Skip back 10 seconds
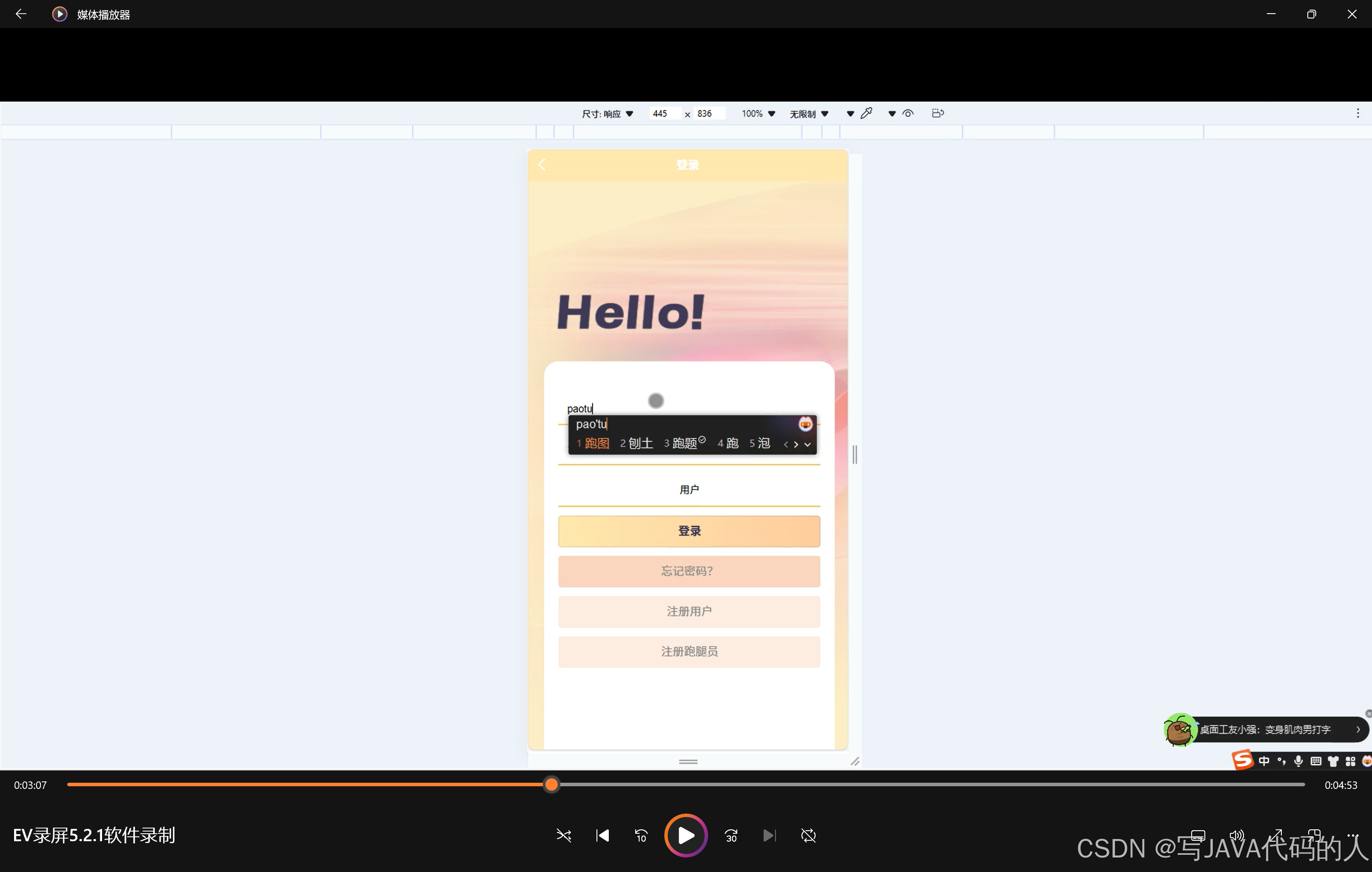This screenshot has width=1372, height=872. (641, 835)
